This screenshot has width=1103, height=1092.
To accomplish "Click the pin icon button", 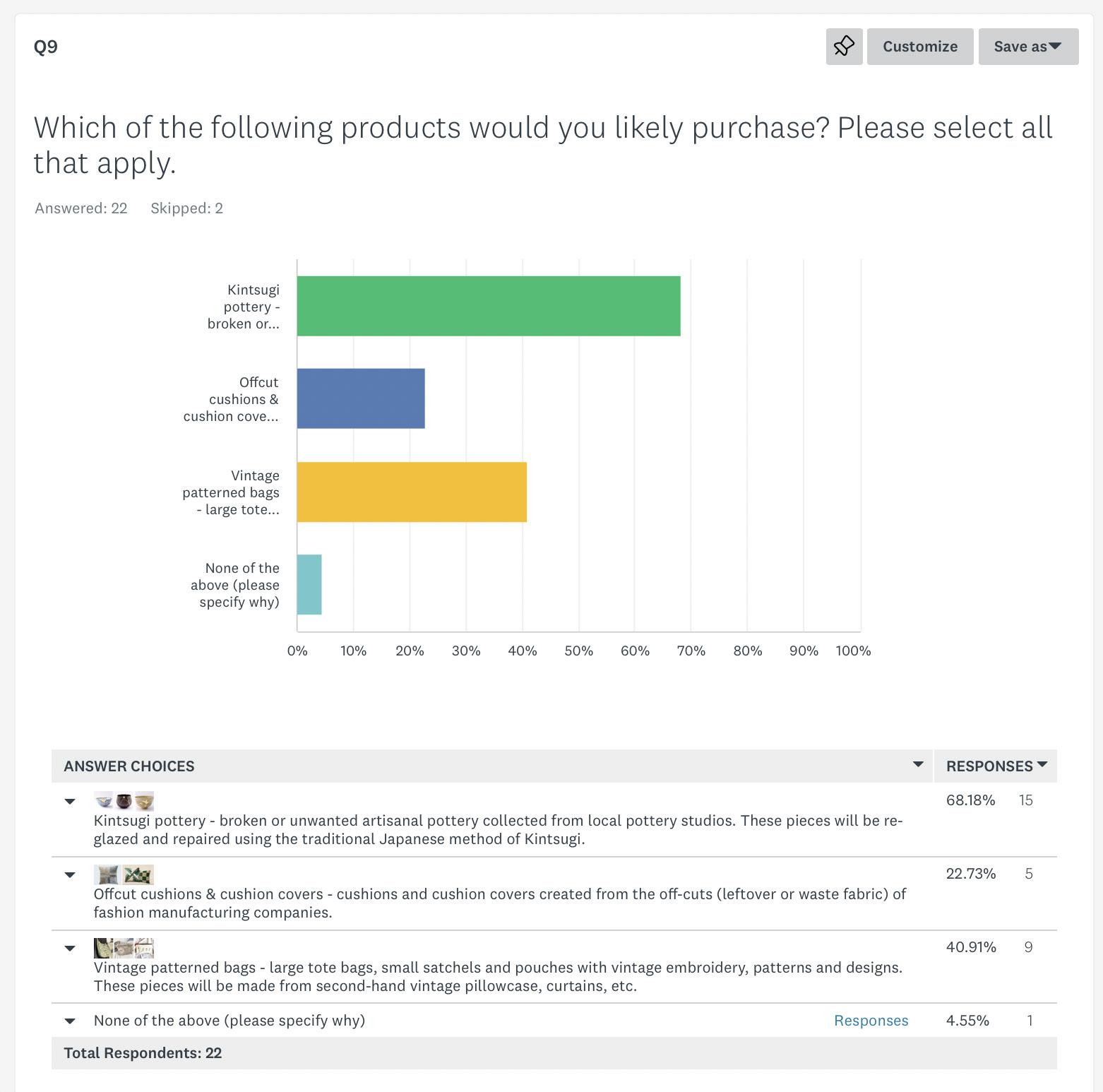I will point(844,47).
